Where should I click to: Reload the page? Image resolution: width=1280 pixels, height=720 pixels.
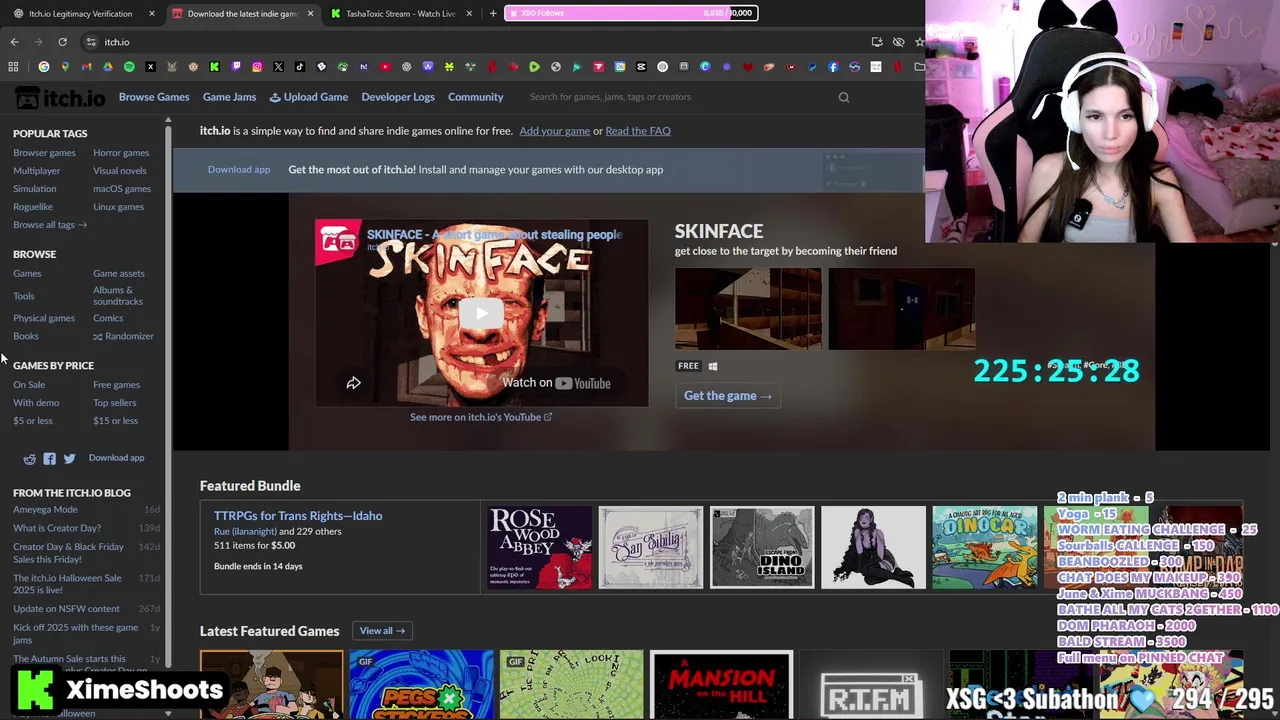tap(62, 42)
